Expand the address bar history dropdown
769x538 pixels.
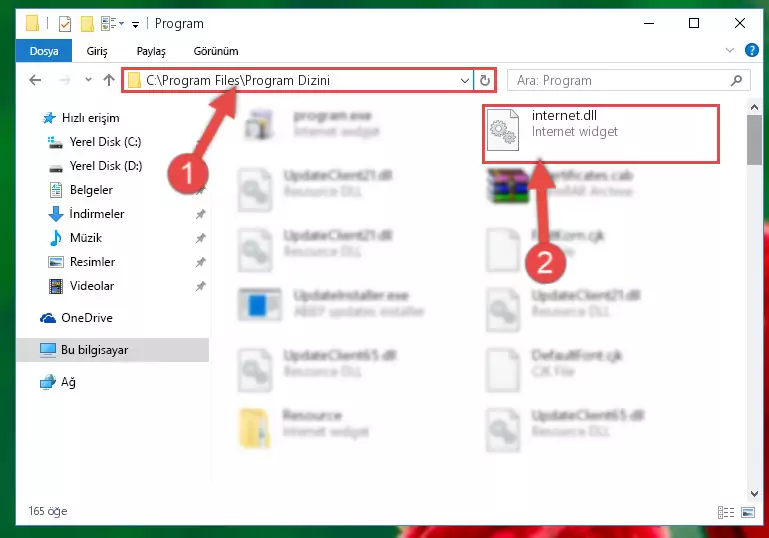coord(464,80)
